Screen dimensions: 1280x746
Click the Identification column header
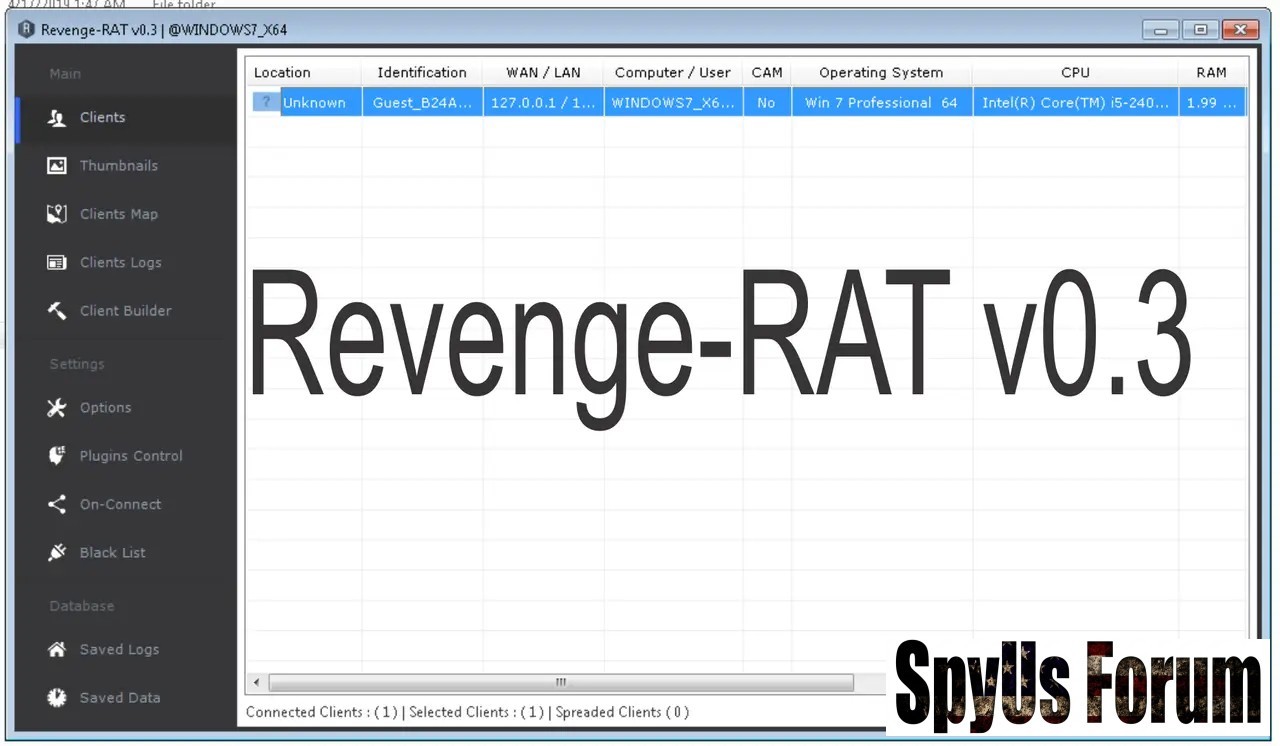421,73
